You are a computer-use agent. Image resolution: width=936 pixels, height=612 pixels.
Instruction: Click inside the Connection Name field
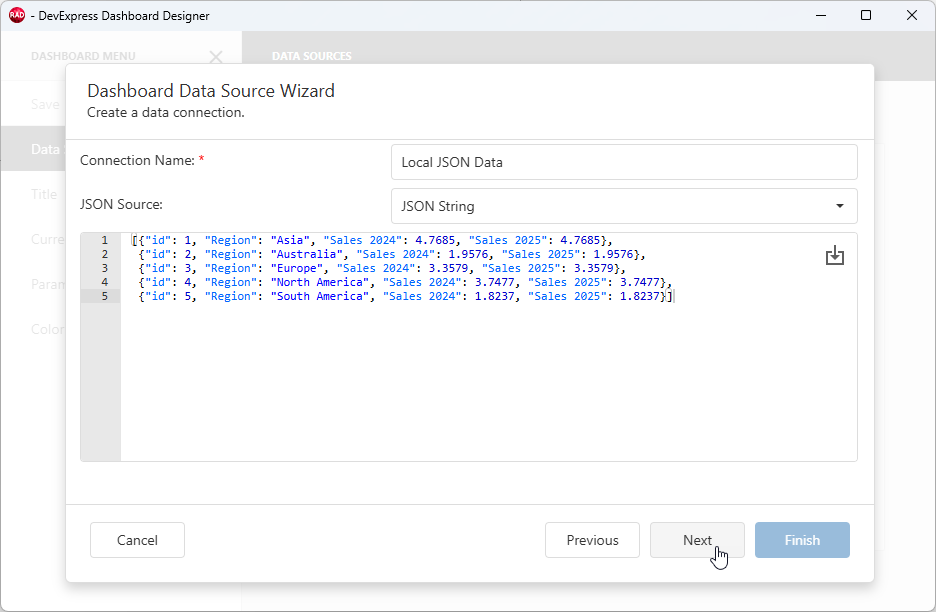coord(624,161)
